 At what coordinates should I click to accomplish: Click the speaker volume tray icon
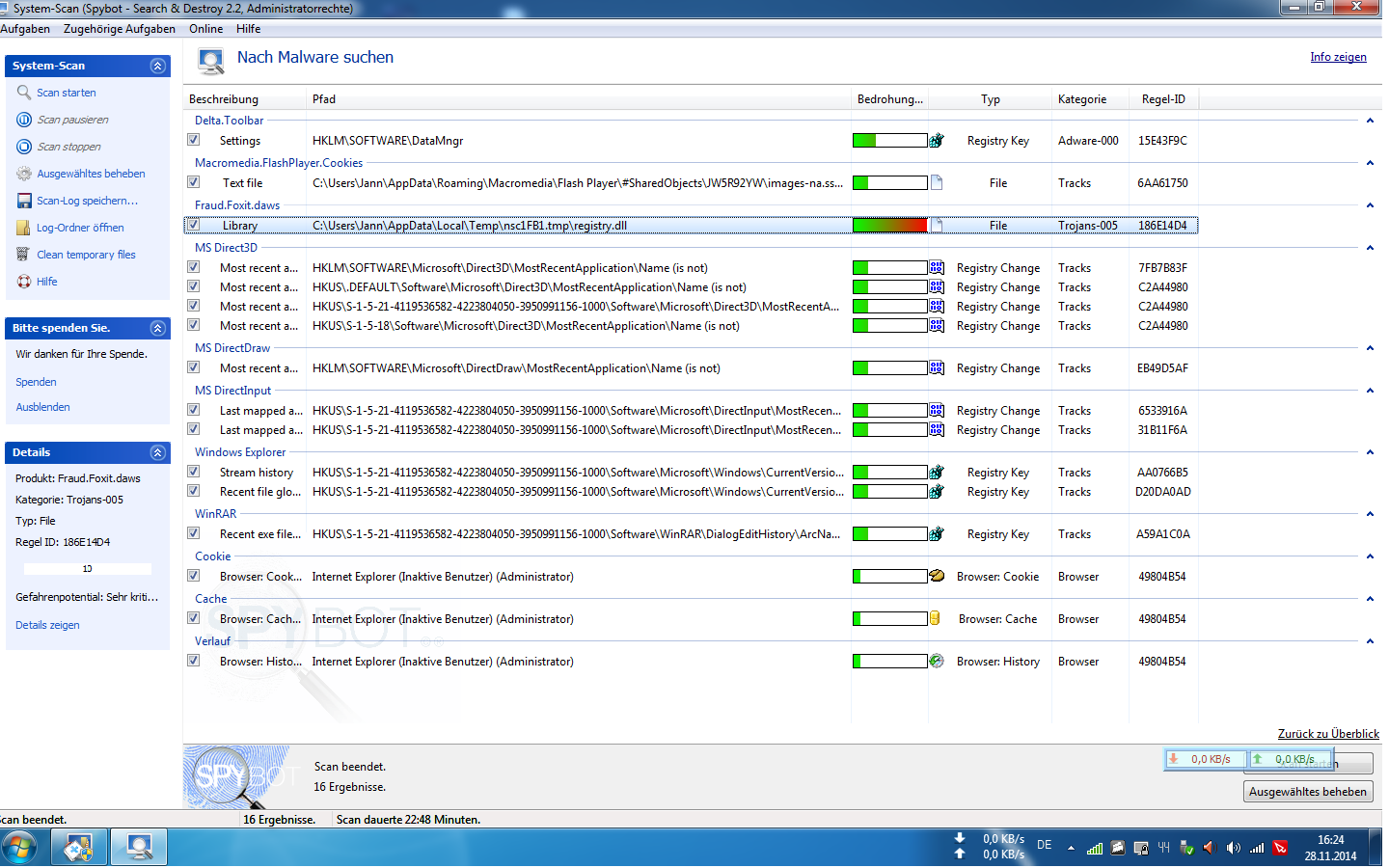click(1233, 848)
